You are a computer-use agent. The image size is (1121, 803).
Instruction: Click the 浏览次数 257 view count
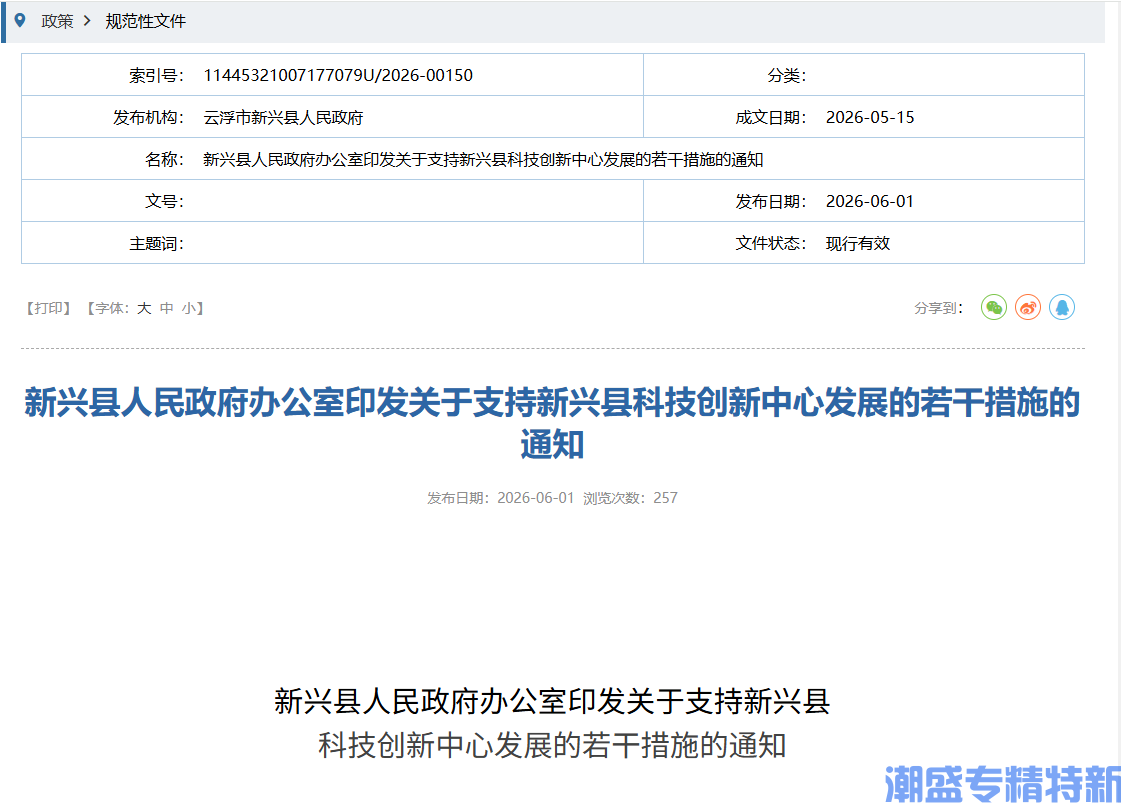click(x=630, y=498)
